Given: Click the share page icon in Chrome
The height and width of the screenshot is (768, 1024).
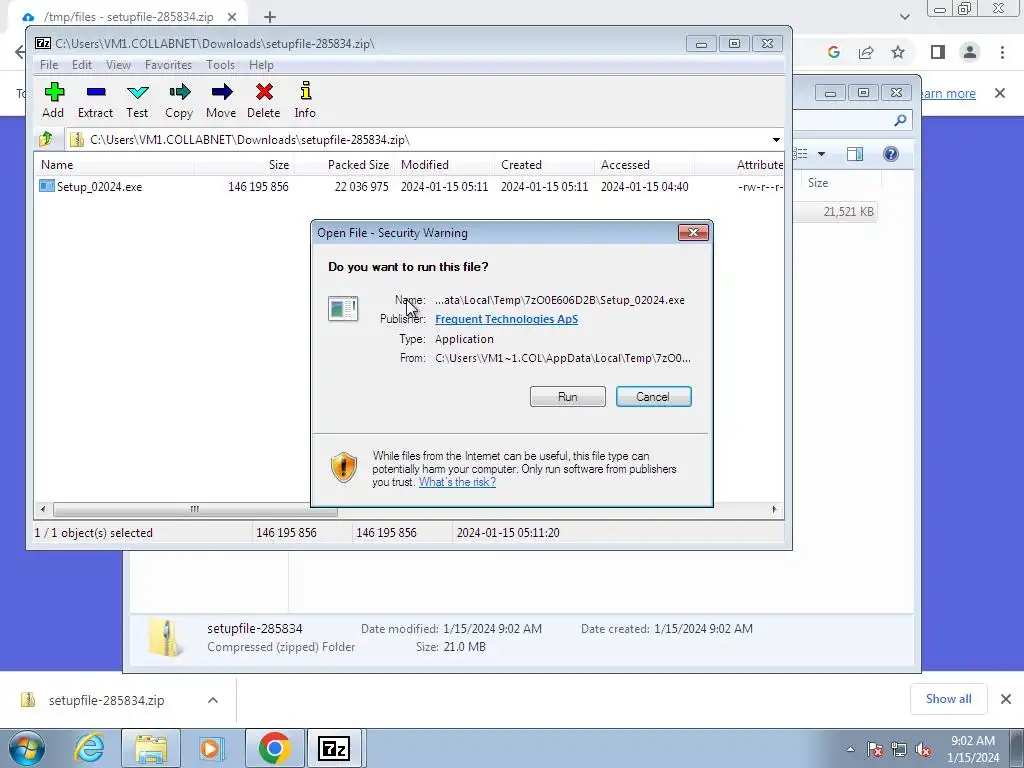Looking at the screenshot, I should [x=866, y=52].
